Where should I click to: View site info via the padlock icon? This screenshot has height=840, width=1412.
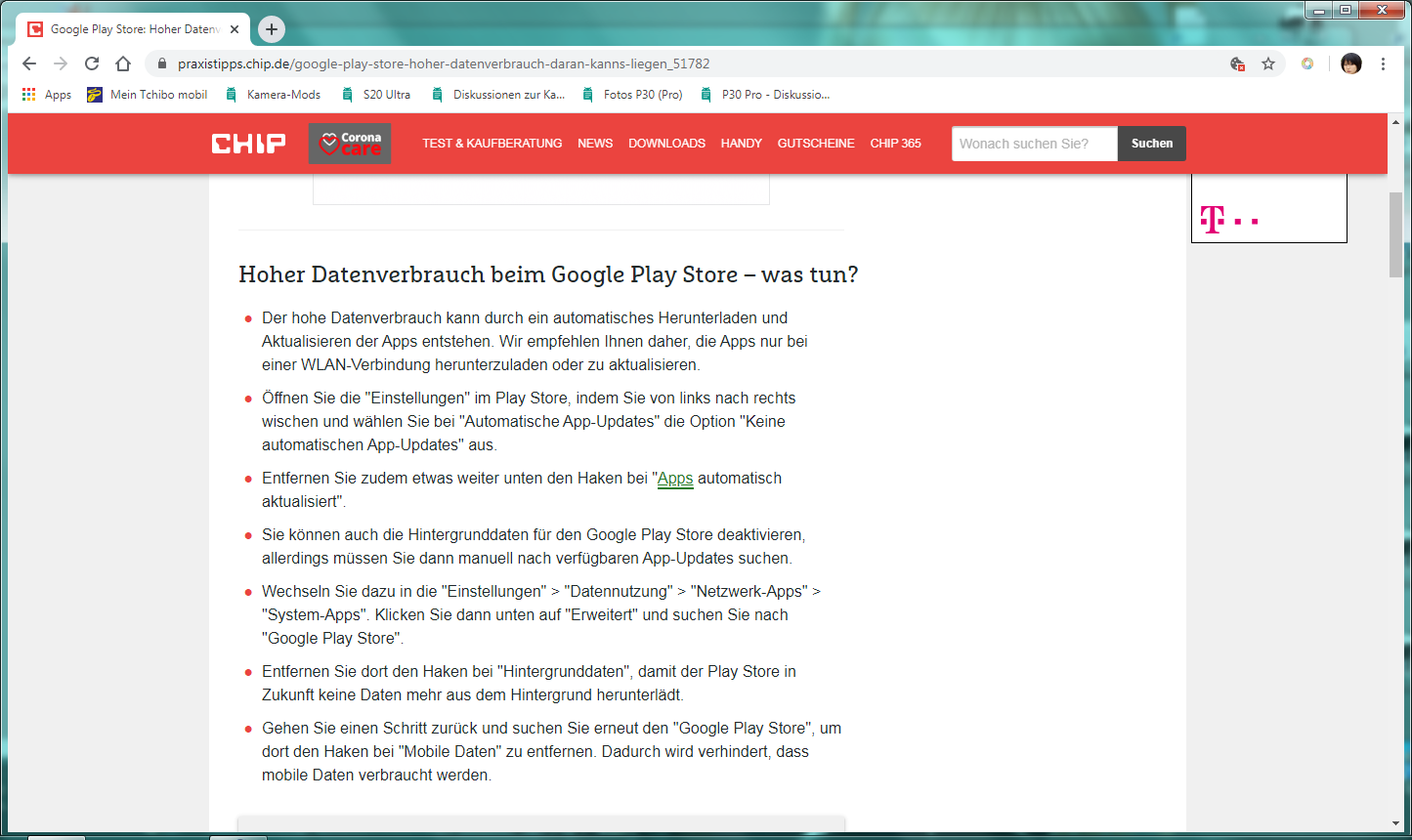[162, 63]
